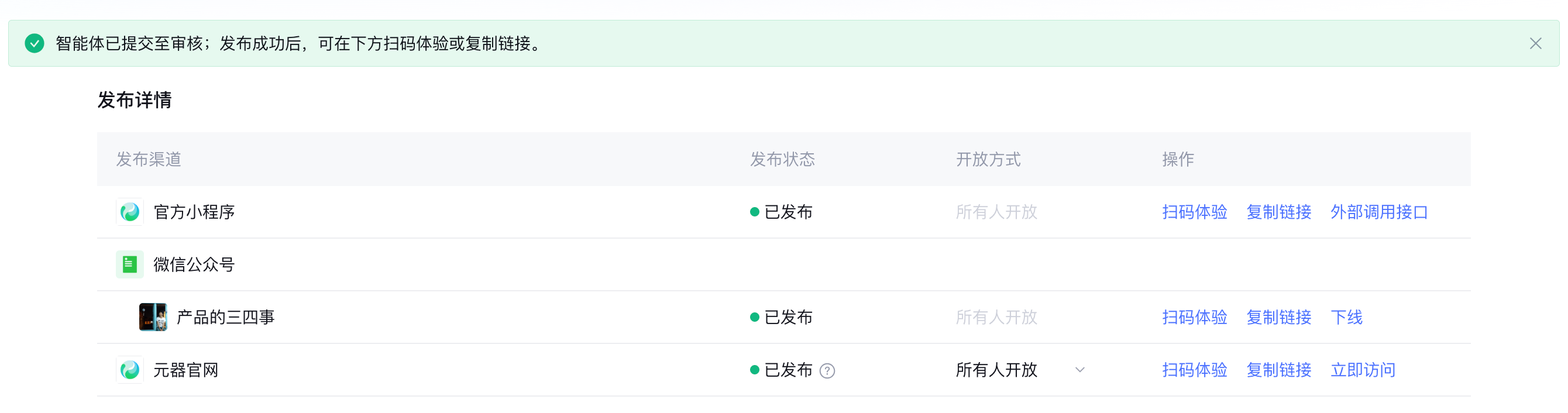The image size is (1568, 413).
Task: Click the green success checkmark icon
Action: click(x=34, y=43)
